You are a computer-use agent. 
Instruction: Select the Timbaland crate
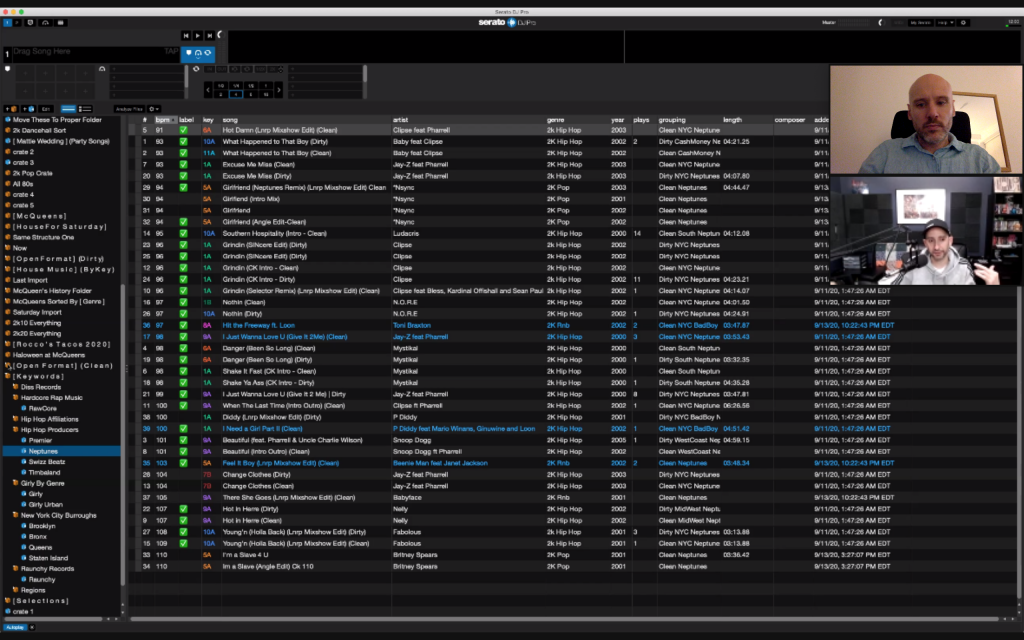(44, 473)
